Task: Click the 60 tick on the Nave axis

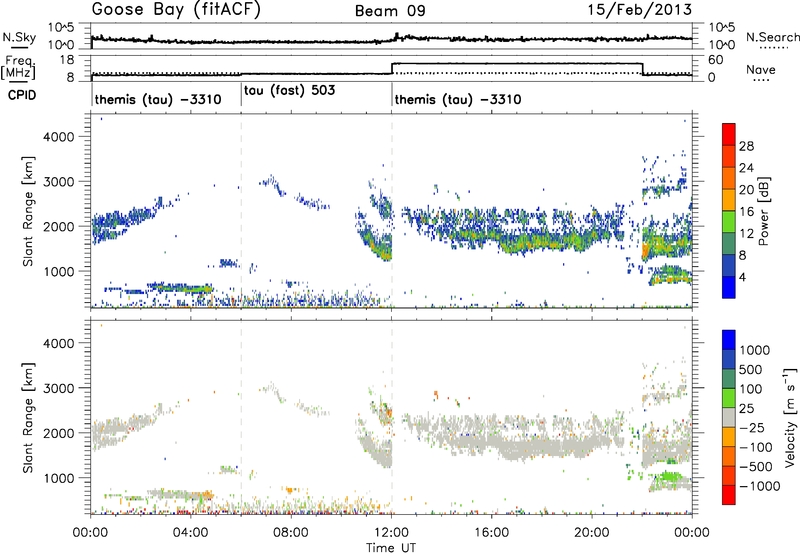Action: pos(716,60)
